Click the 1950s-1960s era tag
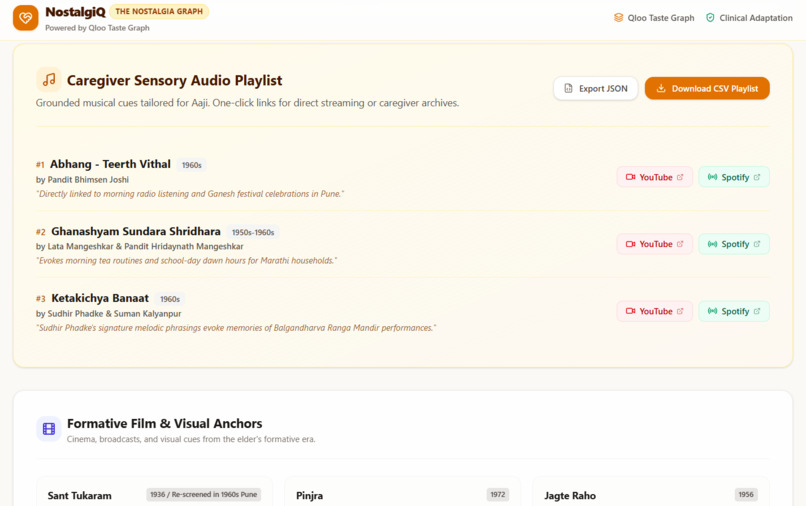 [253, 232]
